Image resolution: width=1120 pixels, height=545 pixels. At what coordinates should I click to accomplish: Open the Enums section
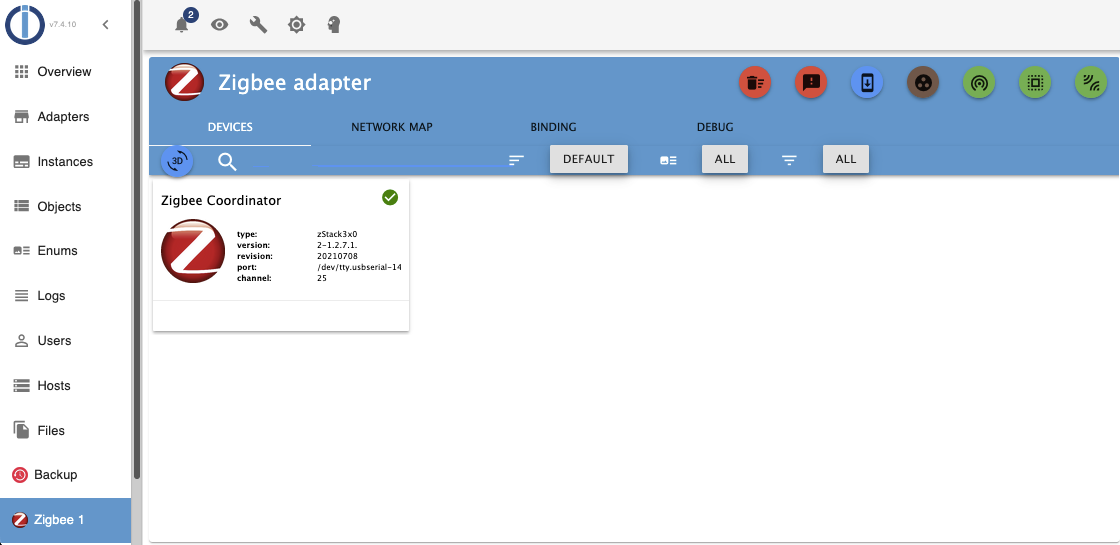(x=66, y=251)
